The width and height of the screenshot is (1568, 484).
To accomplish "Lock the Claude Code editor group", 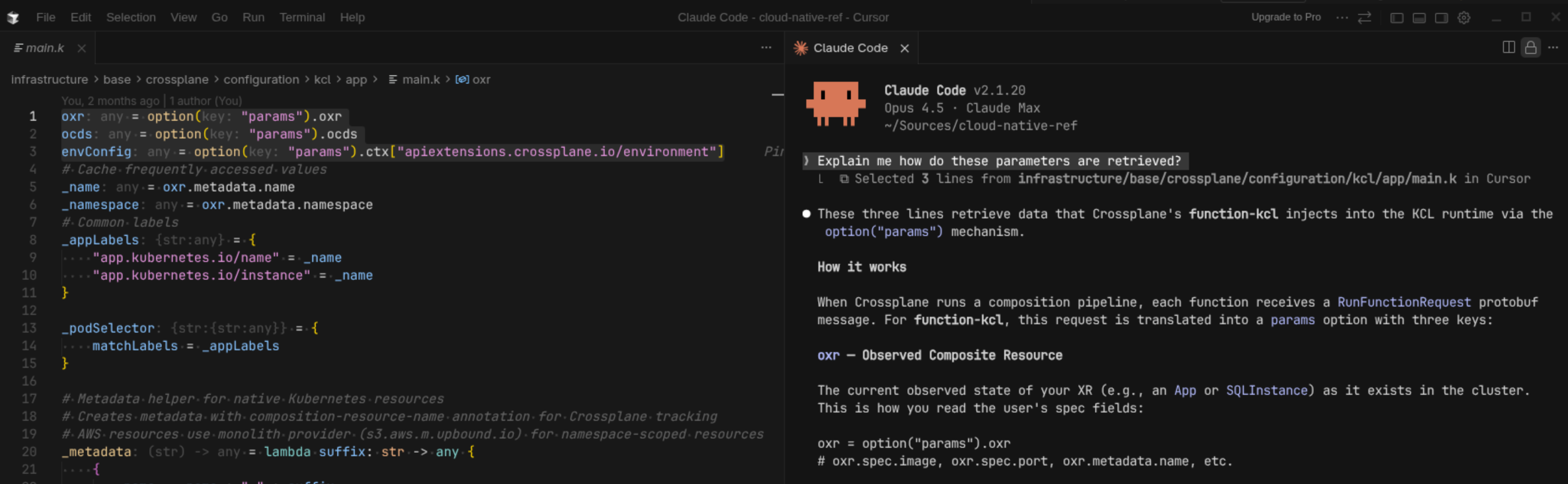I will click(1531, 47).
